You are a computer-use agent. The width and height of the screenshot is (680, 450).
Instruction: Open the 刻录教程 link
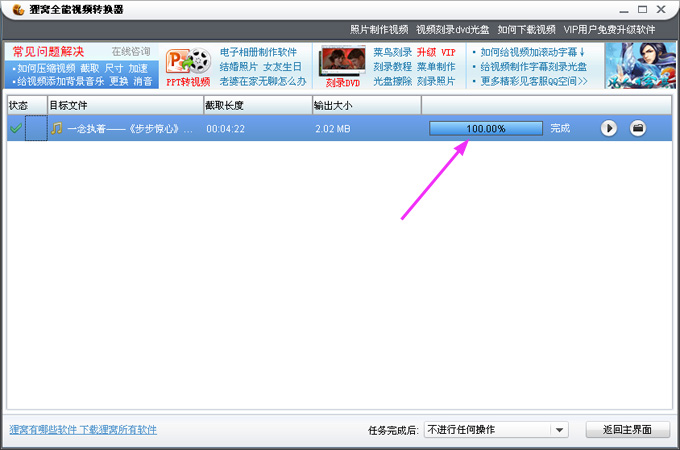[x=392, y=67]
